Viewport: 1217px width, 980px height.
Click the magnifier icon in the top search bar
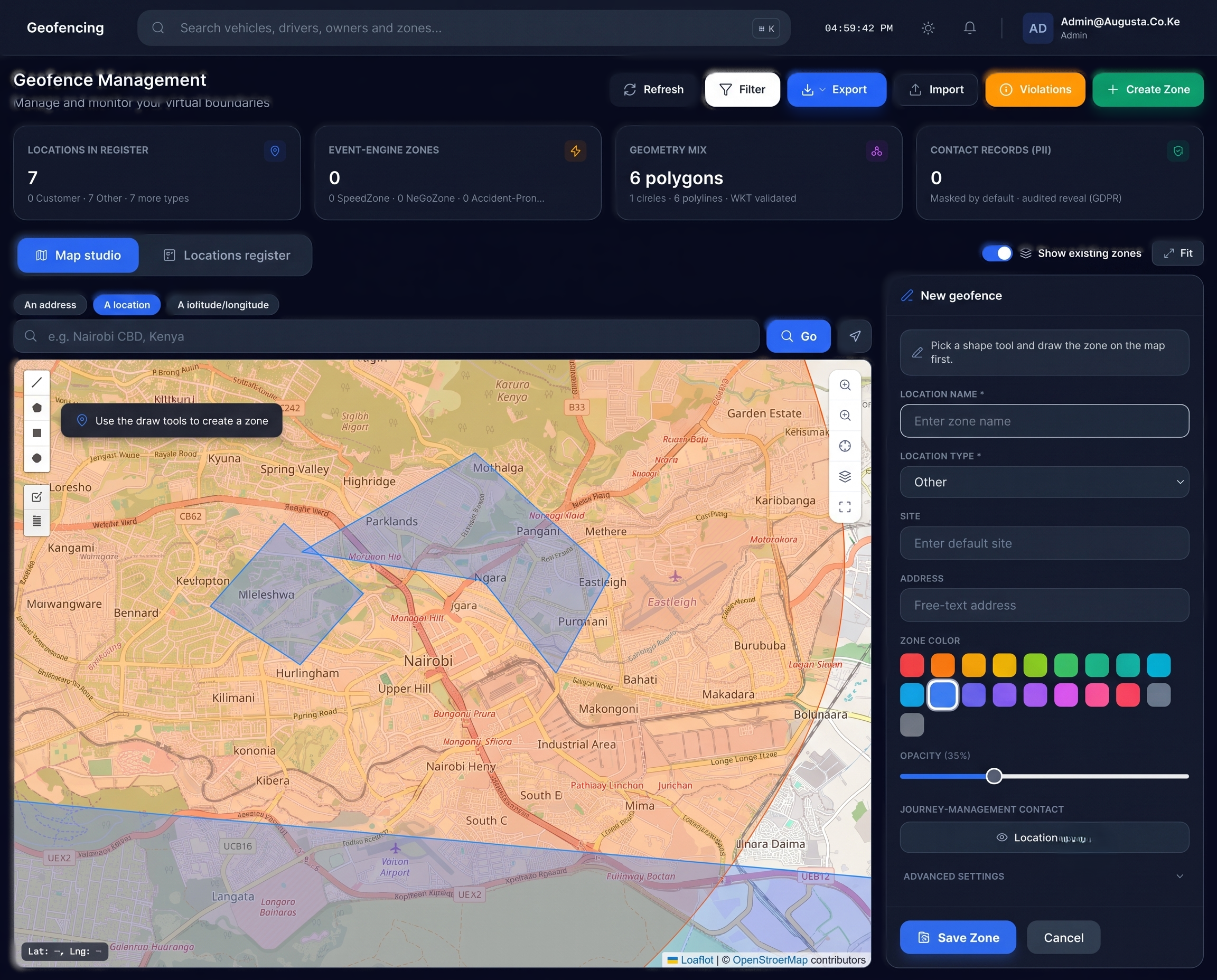tap(158, 27)
